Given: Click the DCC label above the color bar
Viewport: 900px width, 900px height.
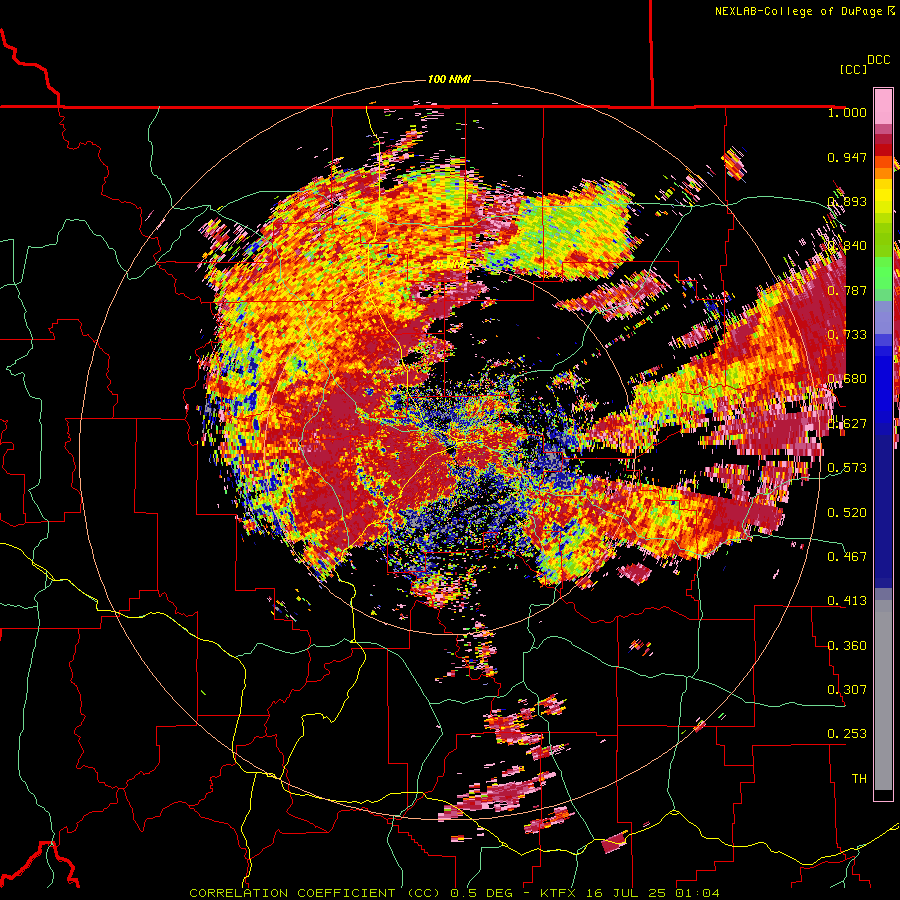Looking at the screenshot, I should point(879,60).
